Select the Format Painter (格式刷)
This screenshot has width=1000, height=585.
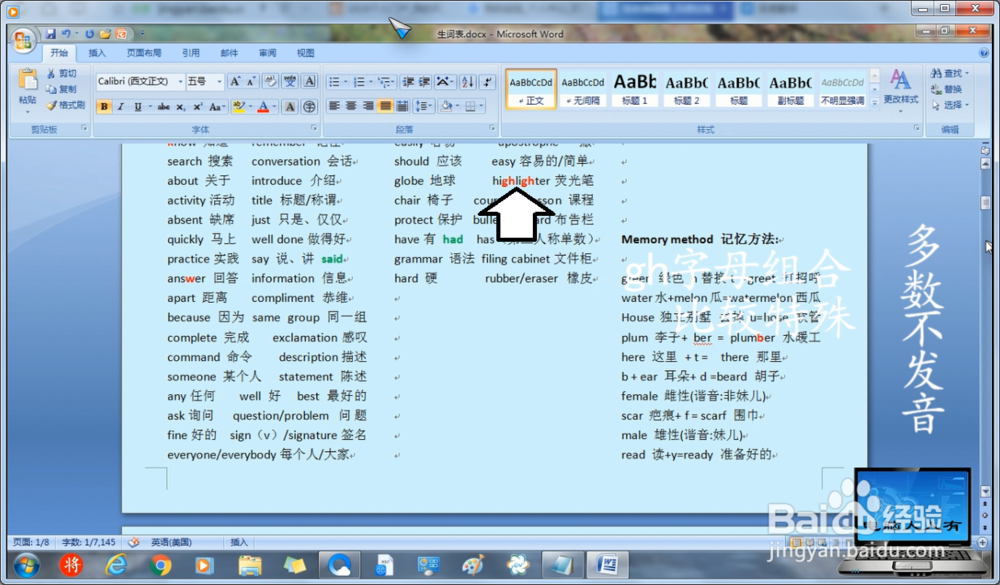point(66,105)
